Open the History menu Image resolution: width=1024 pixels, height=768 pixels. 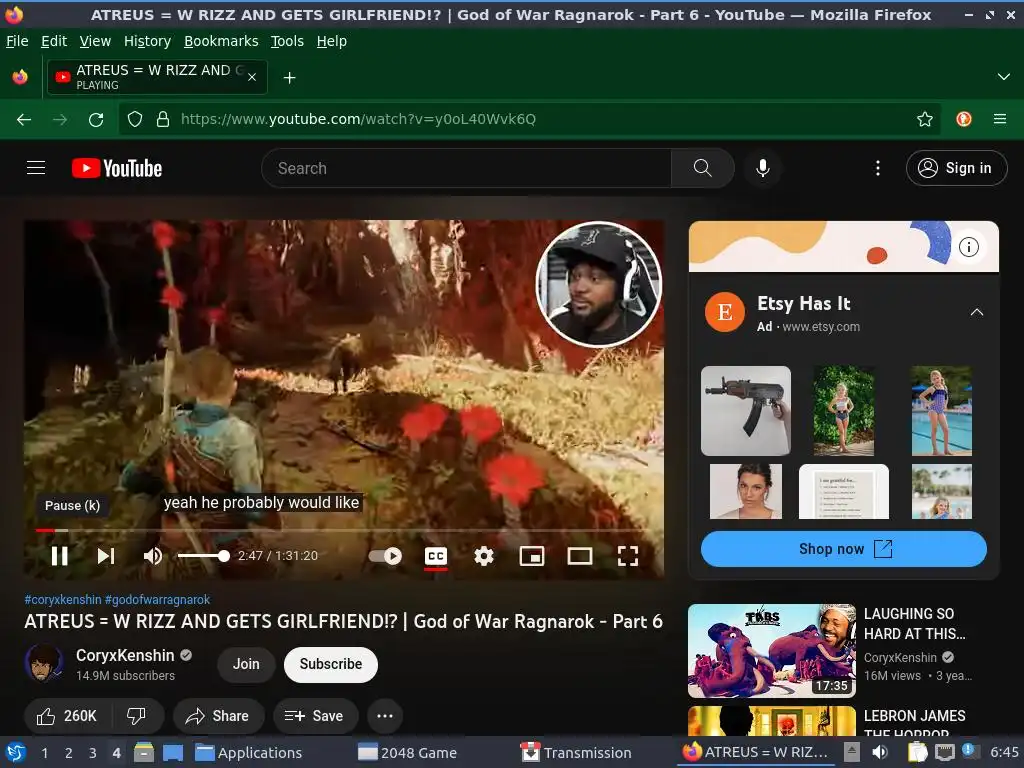tap(148, 41)
